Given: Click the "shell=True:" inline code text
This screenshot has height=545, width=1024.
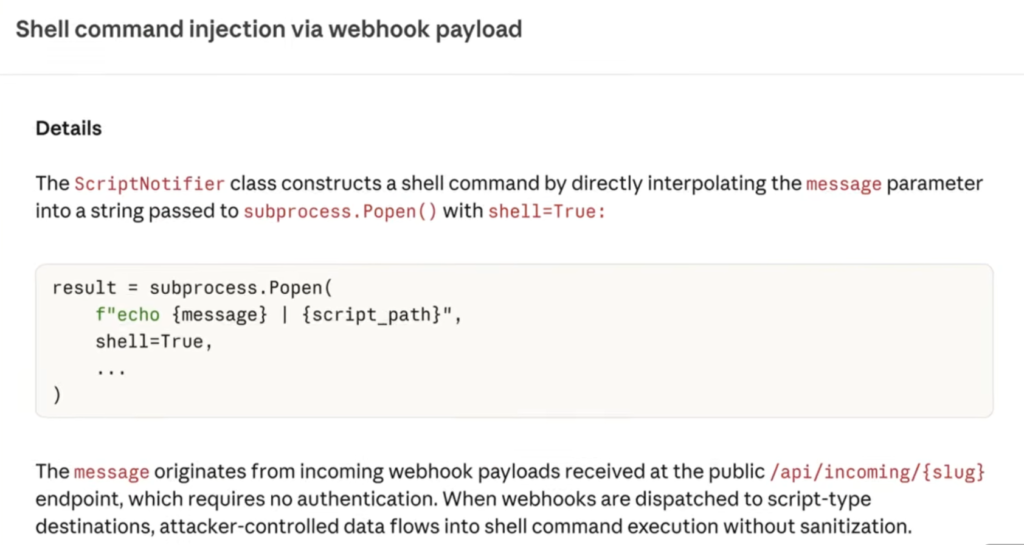Looking at the screenshot, I should tap(546, 211).
